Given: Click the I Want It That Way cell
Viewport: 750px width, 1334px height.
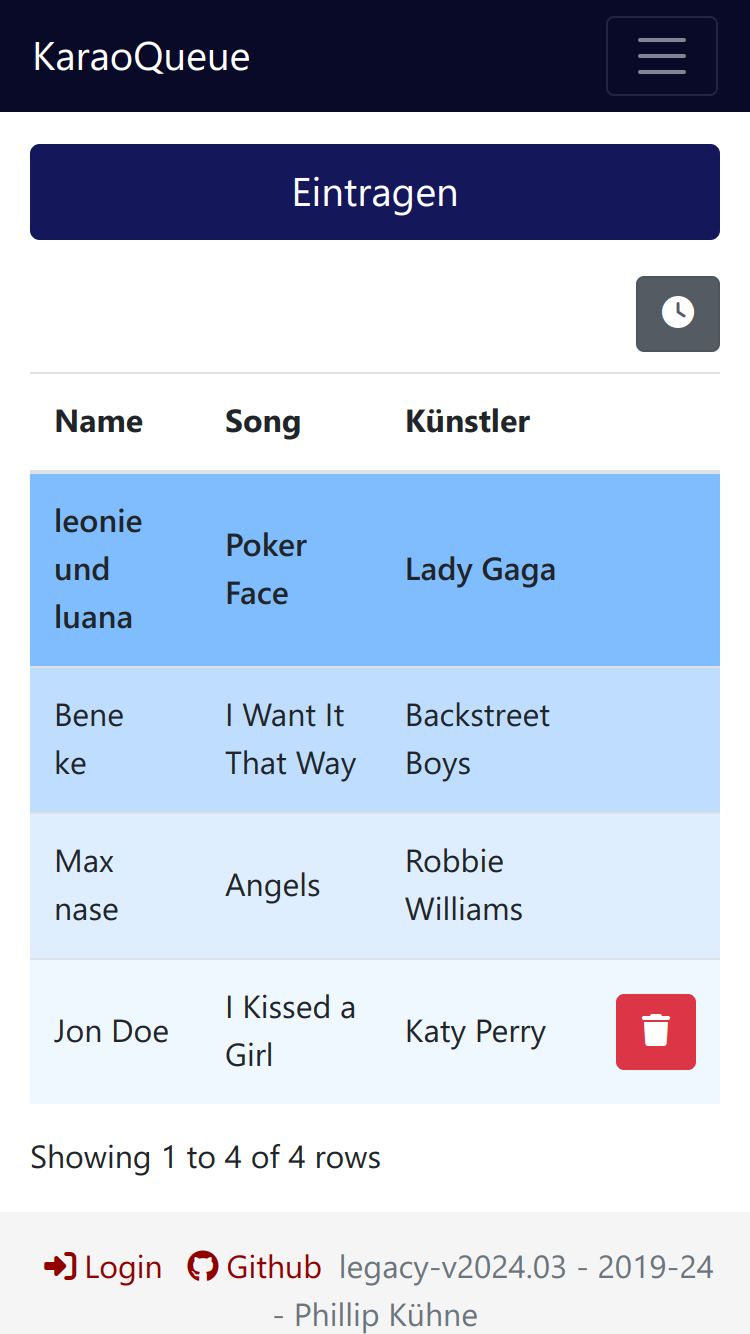Looking at the screenshot, I should click(291, 739).
